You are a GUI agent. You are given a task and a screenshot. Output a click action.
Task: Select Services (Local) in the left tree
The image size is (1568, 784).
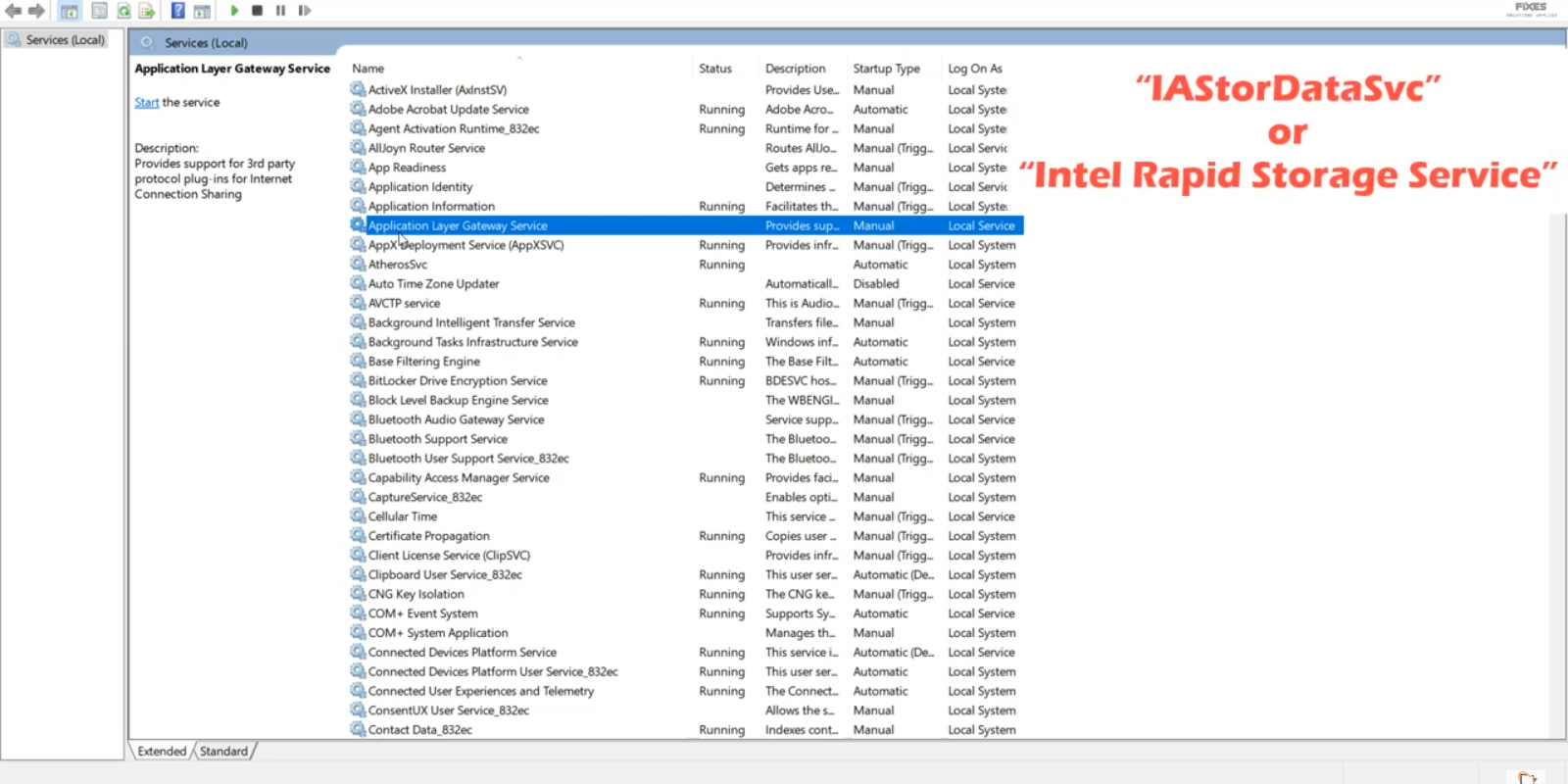point(65,40)
